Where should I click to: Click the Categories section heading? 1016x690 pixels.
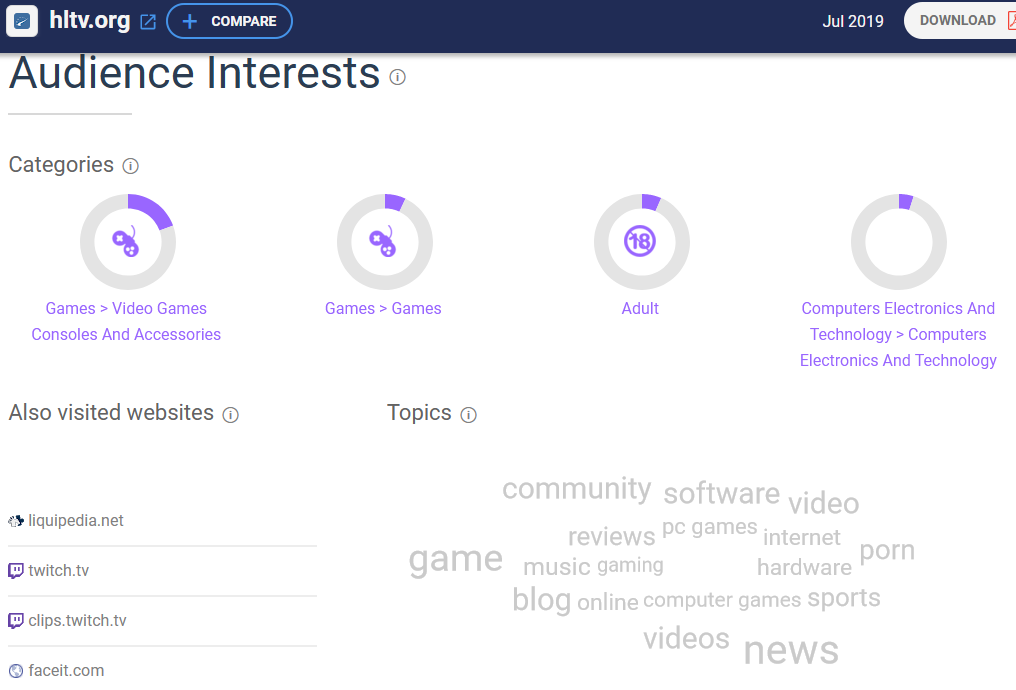(62, 165)
